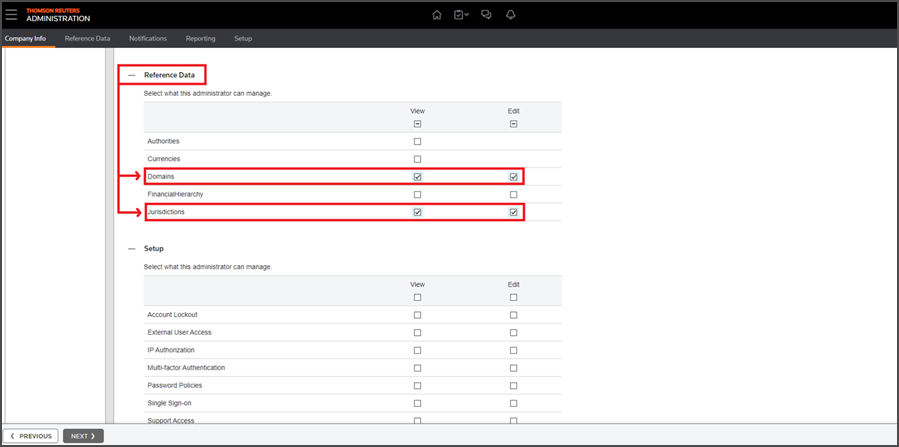This screenshot has height=447, width=899.
Task: Click the Multi-factor Authentication label
Action: tap(186, 368)
